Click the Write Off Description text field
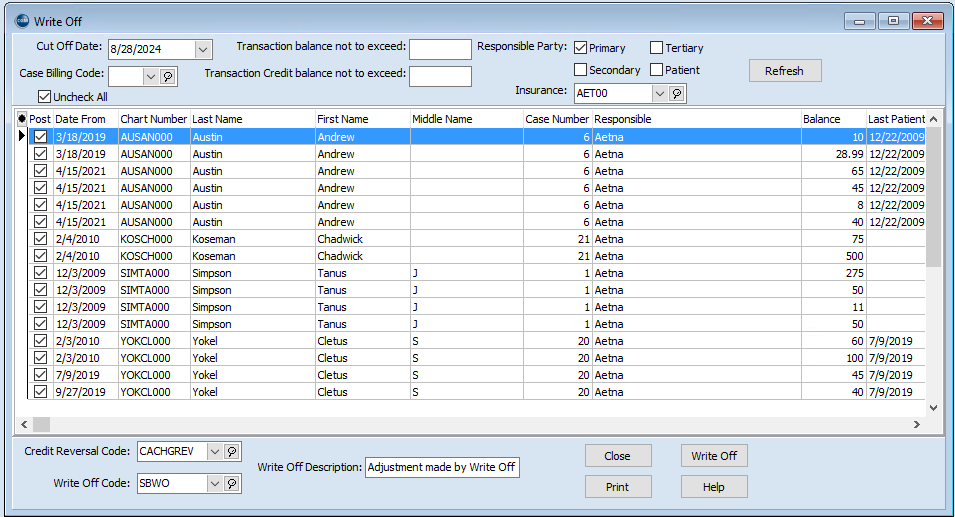This screenshot has height=517, width=955. pos(442,467)
